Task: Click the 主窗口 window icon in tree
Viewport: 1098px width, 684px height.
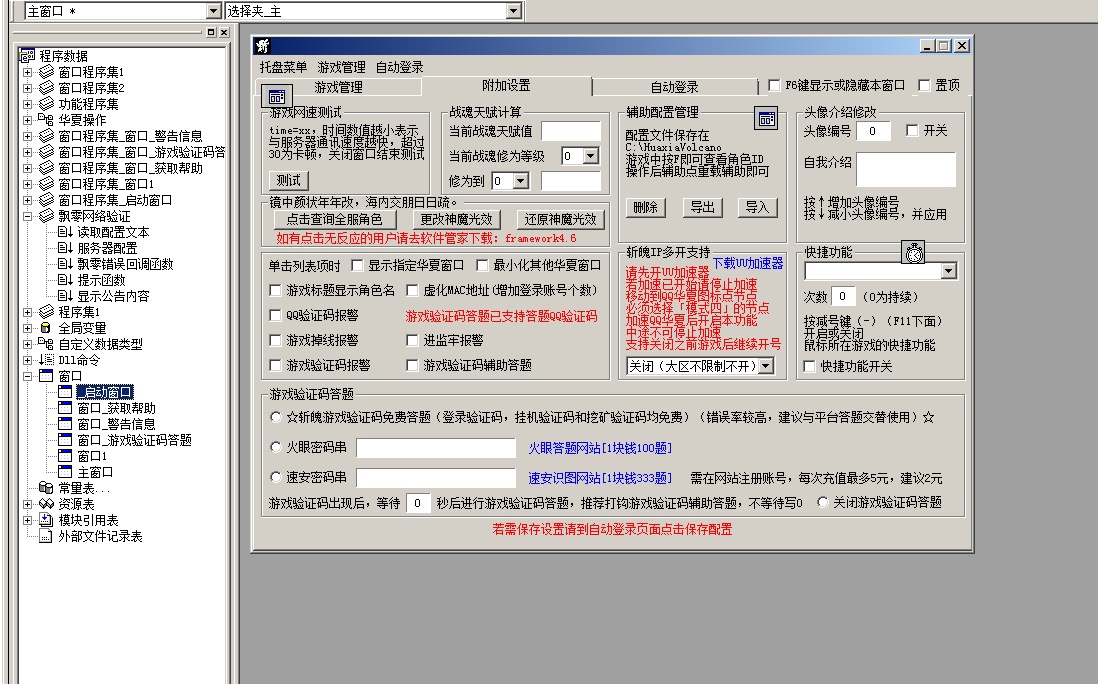Action: 65,472
